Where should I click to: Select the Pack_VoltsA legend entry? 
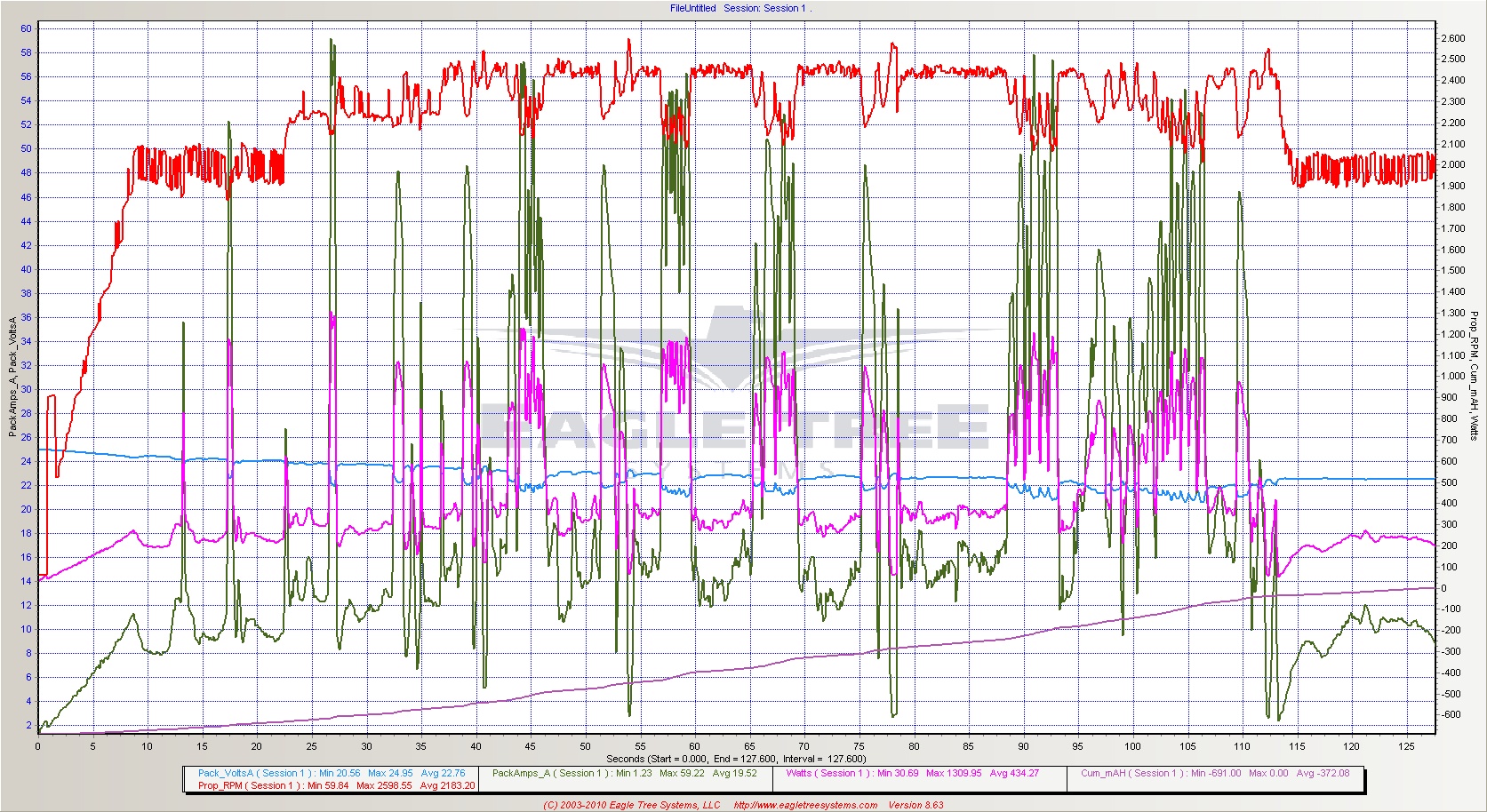[332, 773]
